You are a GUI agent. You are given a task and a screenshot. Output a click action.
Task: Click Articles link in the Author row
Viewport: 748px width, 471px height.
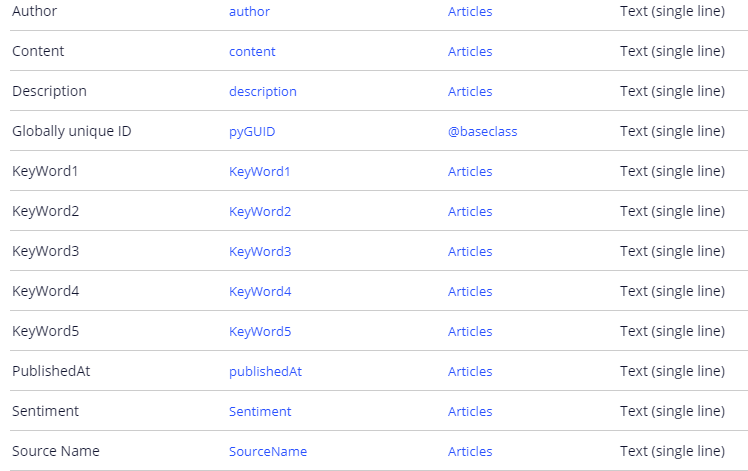[470, 11]
